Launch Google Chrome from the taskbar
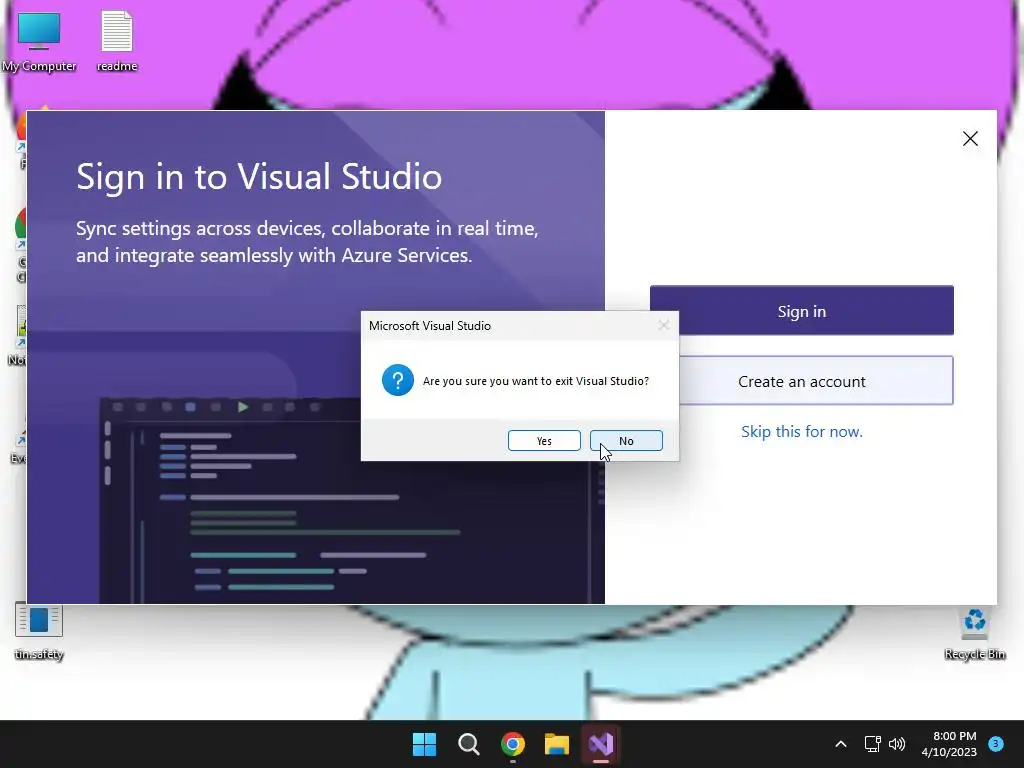The image size is (1024, 768). tap(513, 744)
